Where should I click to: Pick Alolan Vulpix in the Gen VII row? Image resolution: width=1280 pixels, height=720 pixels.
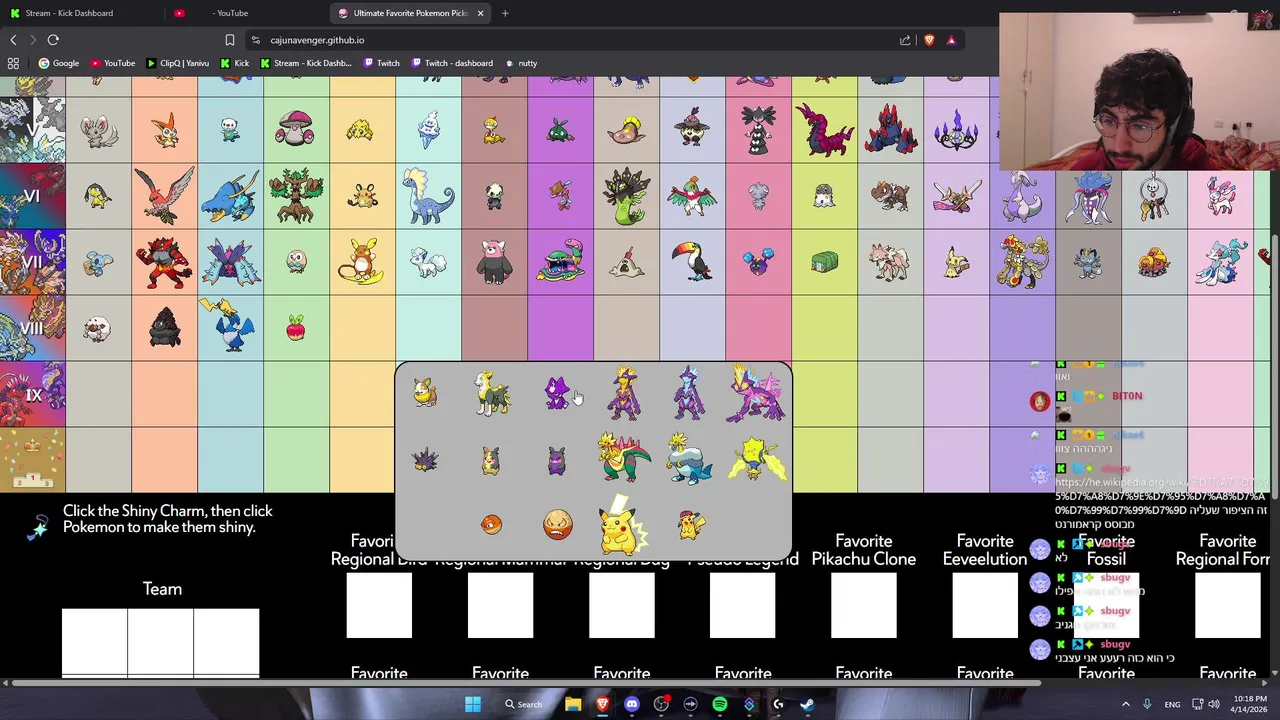428,262
